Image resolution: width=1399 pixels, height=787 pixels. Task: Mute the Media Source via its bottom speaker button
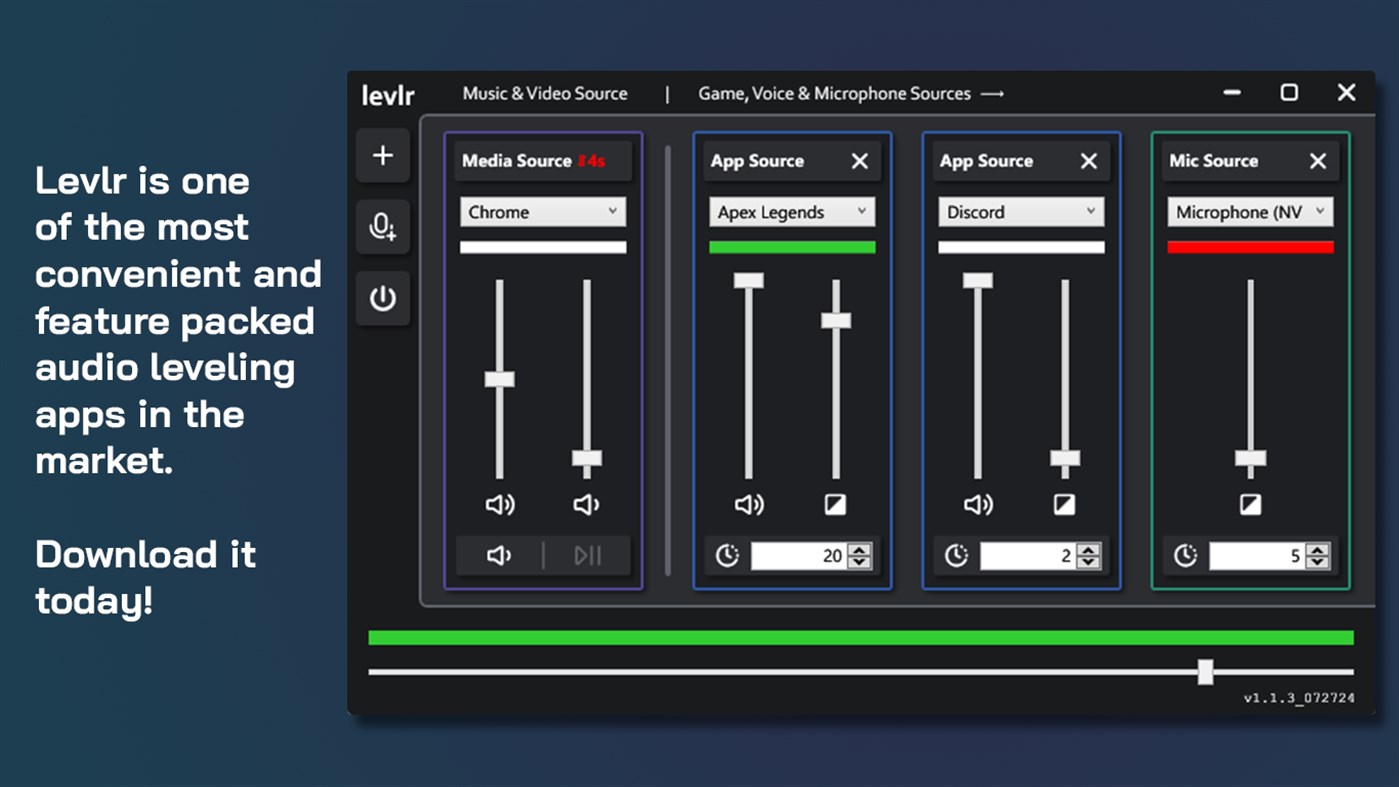499,555
